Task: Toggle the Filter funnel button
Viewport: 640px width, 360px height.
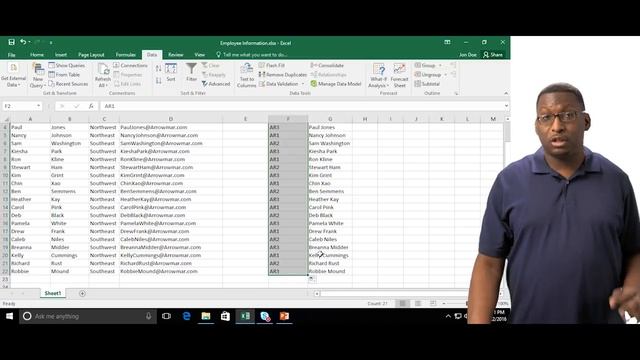Action: tap(191, 72)
